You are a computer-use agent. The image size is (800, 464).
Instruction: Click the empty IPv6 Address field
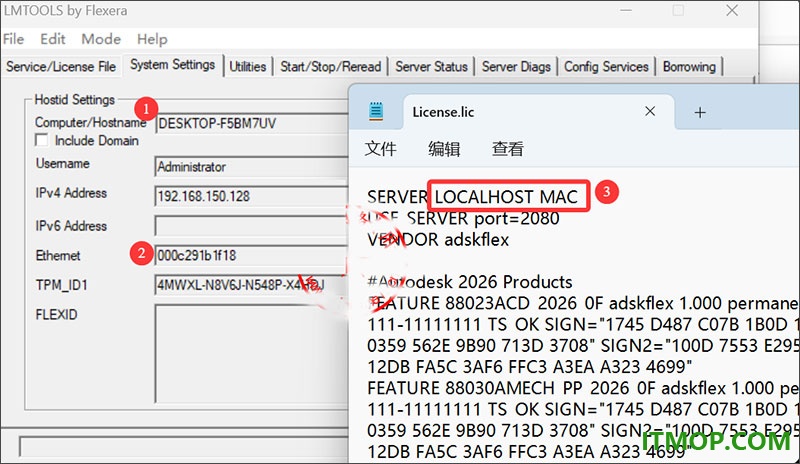[x=252, y=226]
